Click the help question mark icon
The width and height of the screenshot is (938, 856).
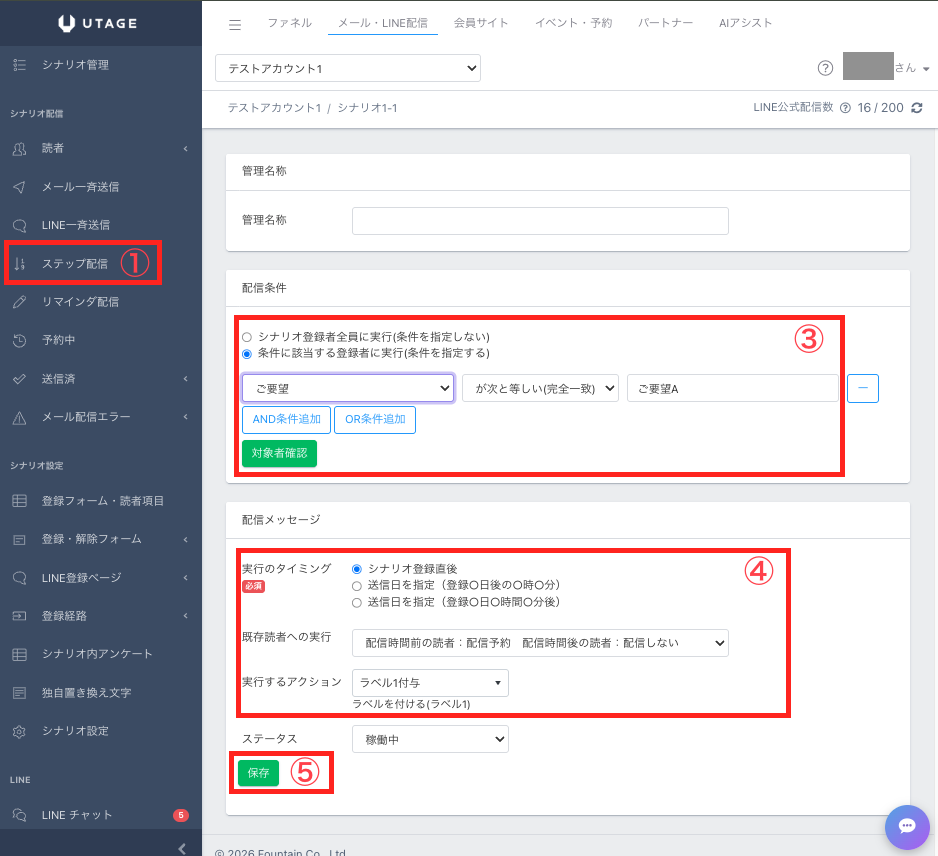point(825,68)
